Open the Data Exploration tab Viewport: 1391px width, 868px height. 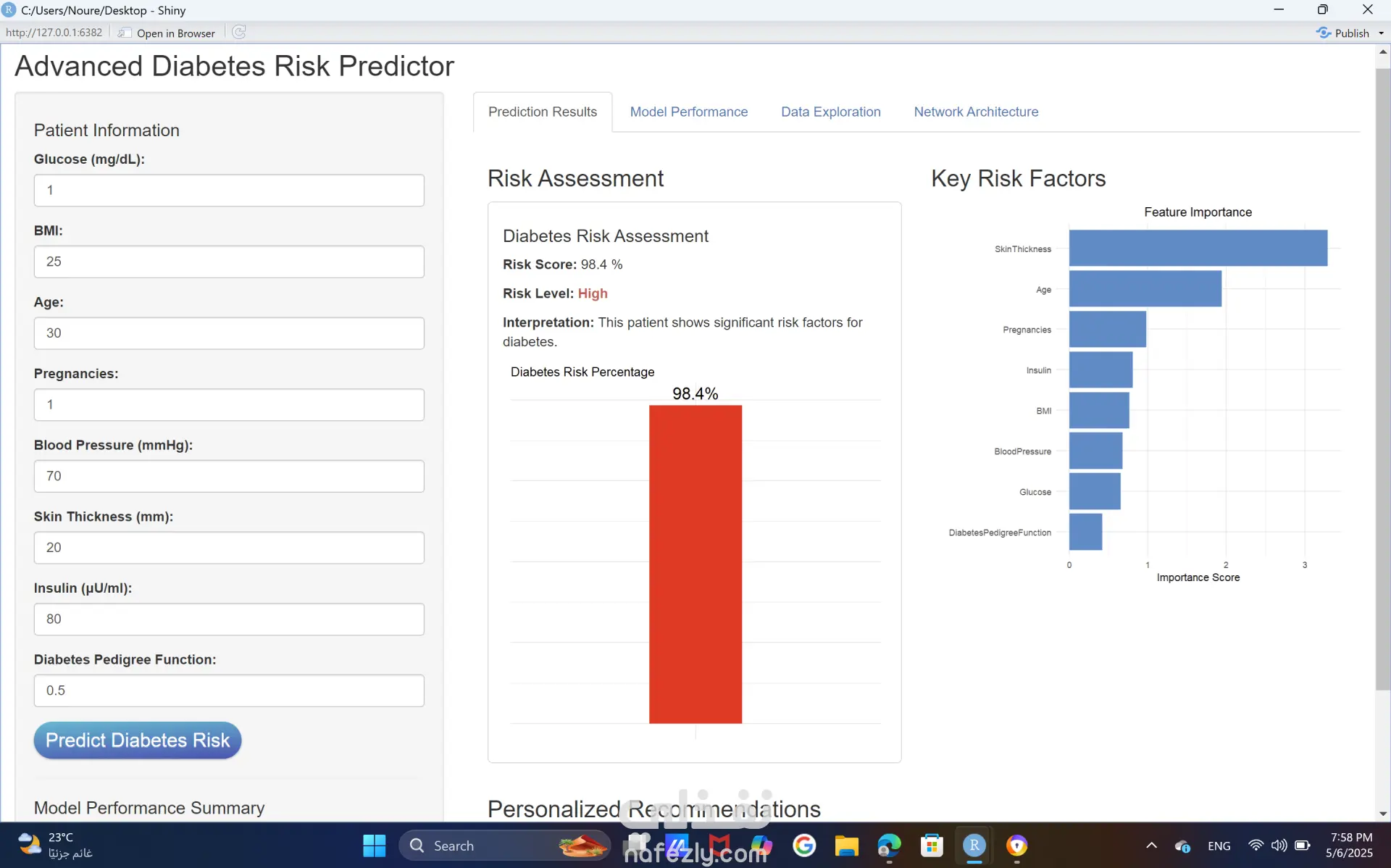coord(830,112)
